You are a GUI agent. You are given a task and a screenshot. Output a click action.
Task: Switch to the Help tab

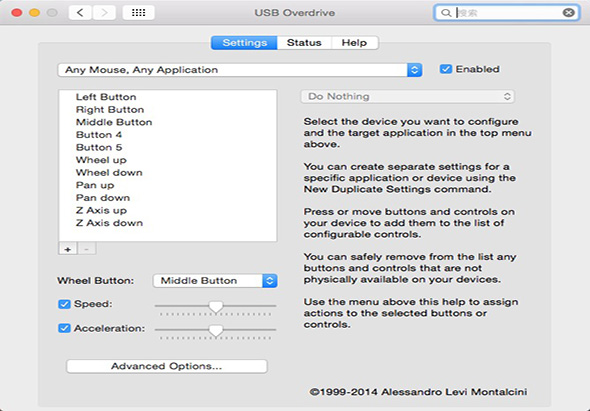coord(354,43)
